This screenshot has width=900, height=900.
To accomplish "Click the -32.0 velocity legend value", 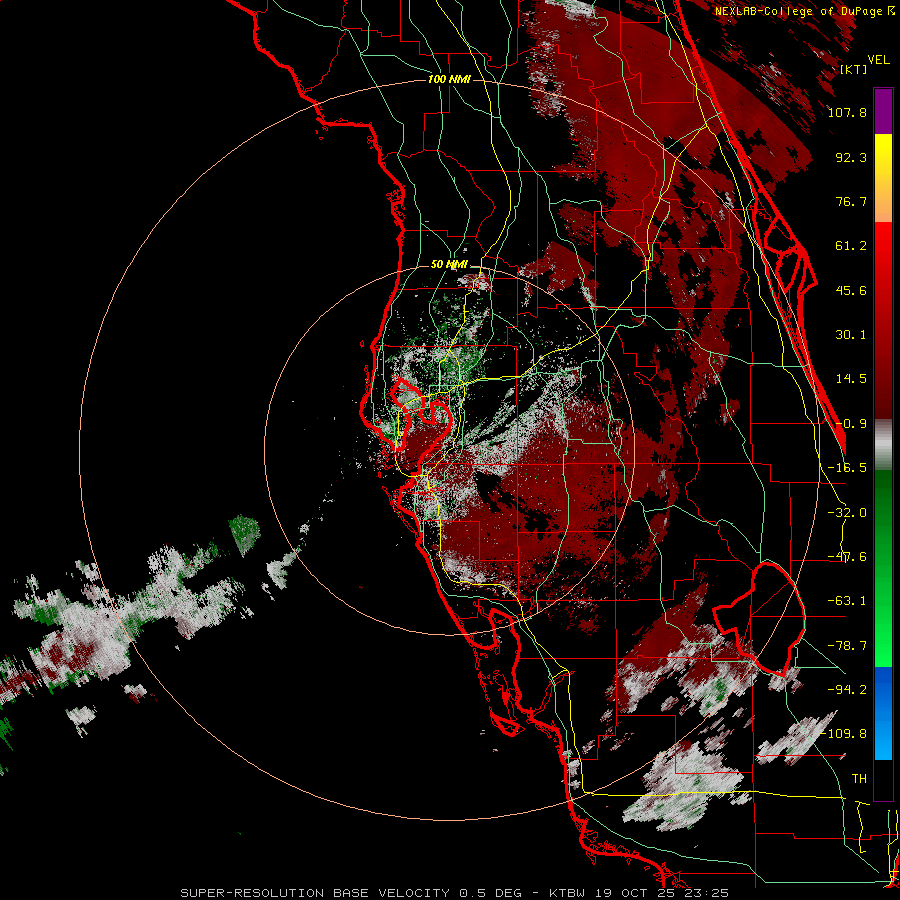I will [847, 513].
